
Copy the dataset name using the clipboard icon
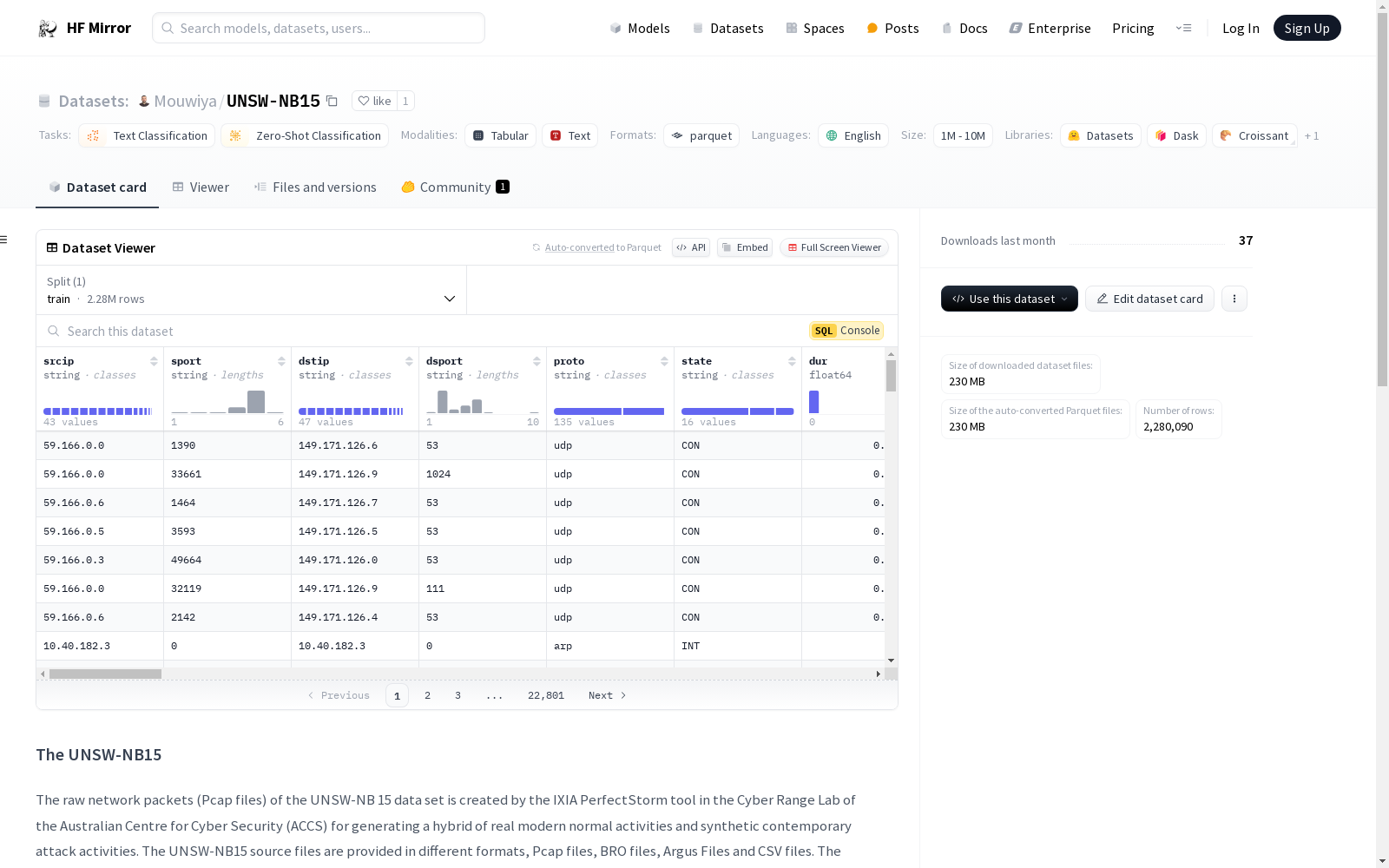(332, 101)
